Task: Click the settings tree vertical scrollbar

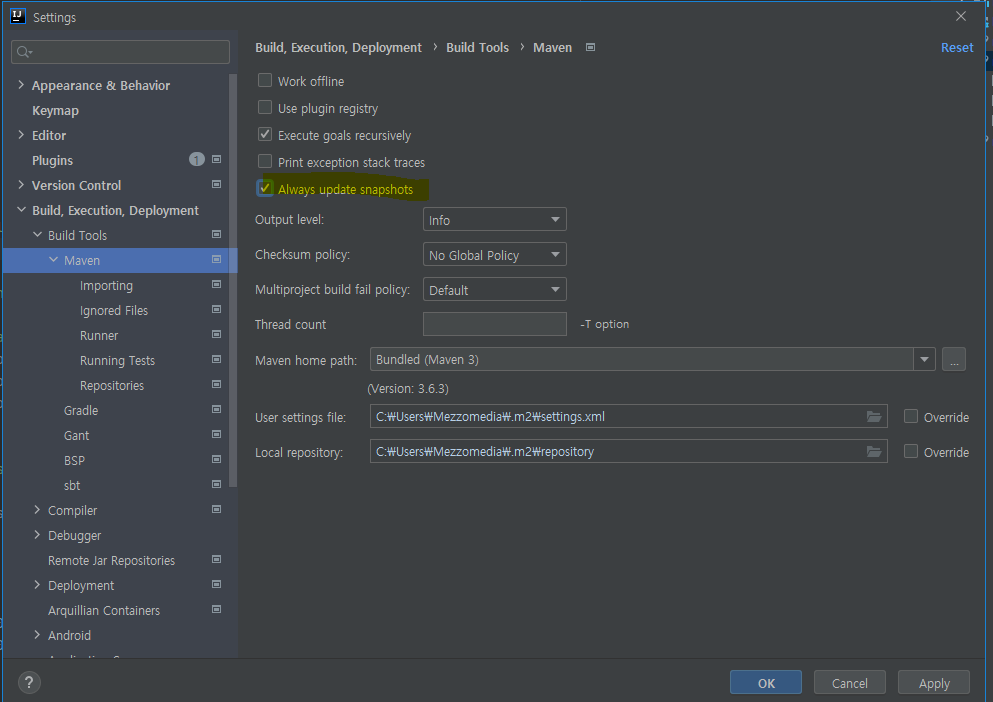Action: [x=233, y=281]
